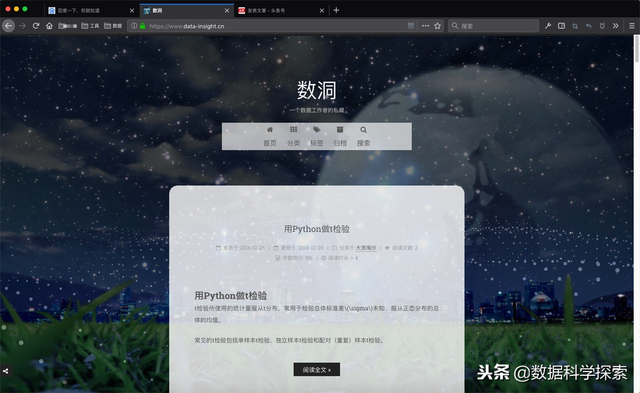Image resolution: width=640 pixels, height=393 pixels.
Task: Bookmark this page with the star
Action: coord(438,26)
